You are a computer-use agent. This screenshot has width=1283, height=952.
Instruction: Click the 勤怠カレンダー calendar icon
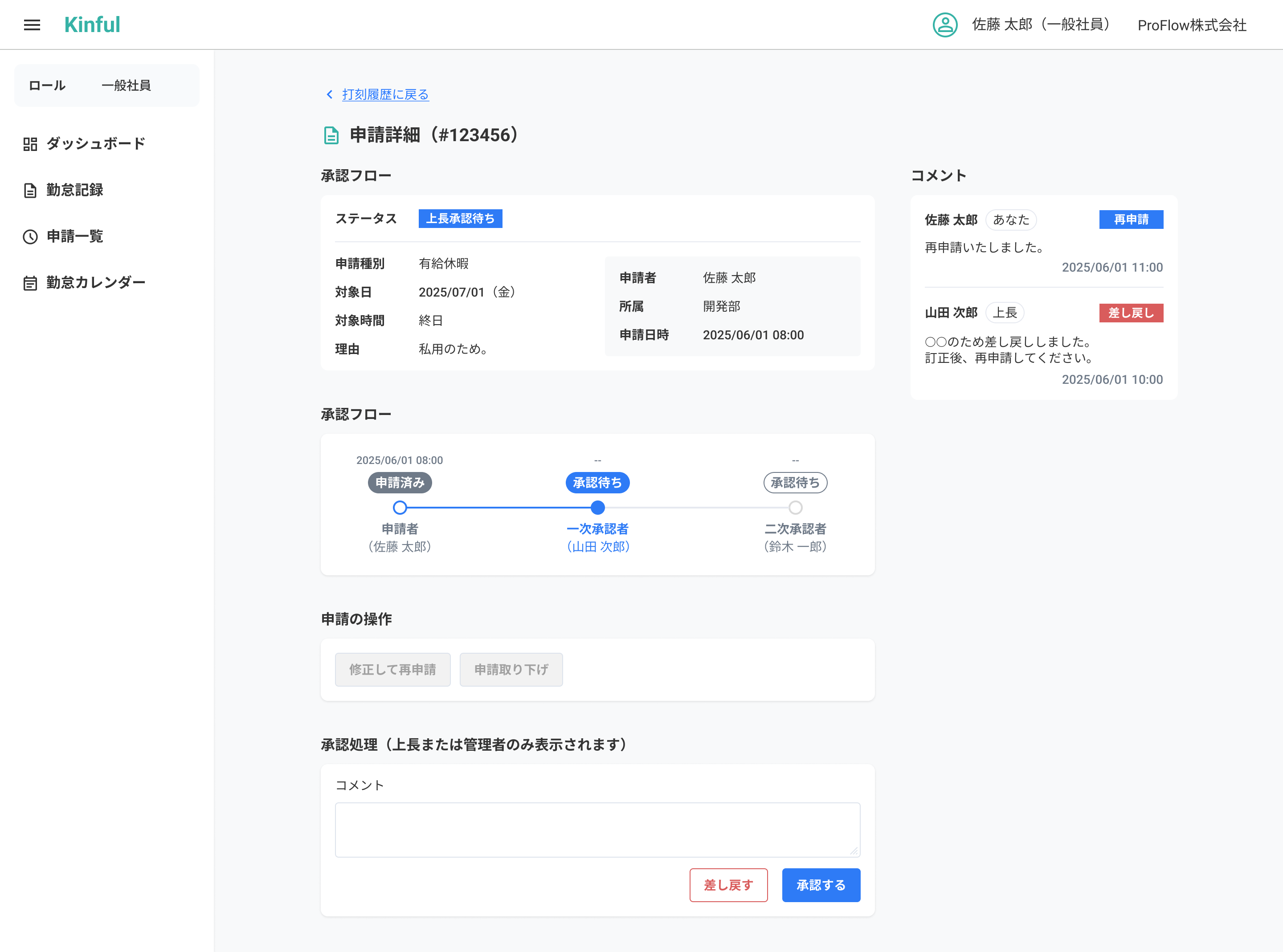(30, 283)
